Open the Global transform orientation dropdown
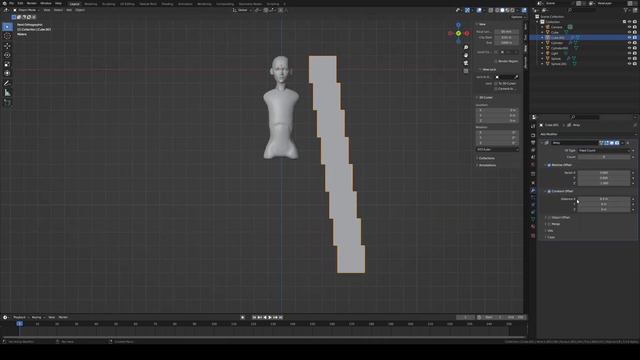 (242, 10)
